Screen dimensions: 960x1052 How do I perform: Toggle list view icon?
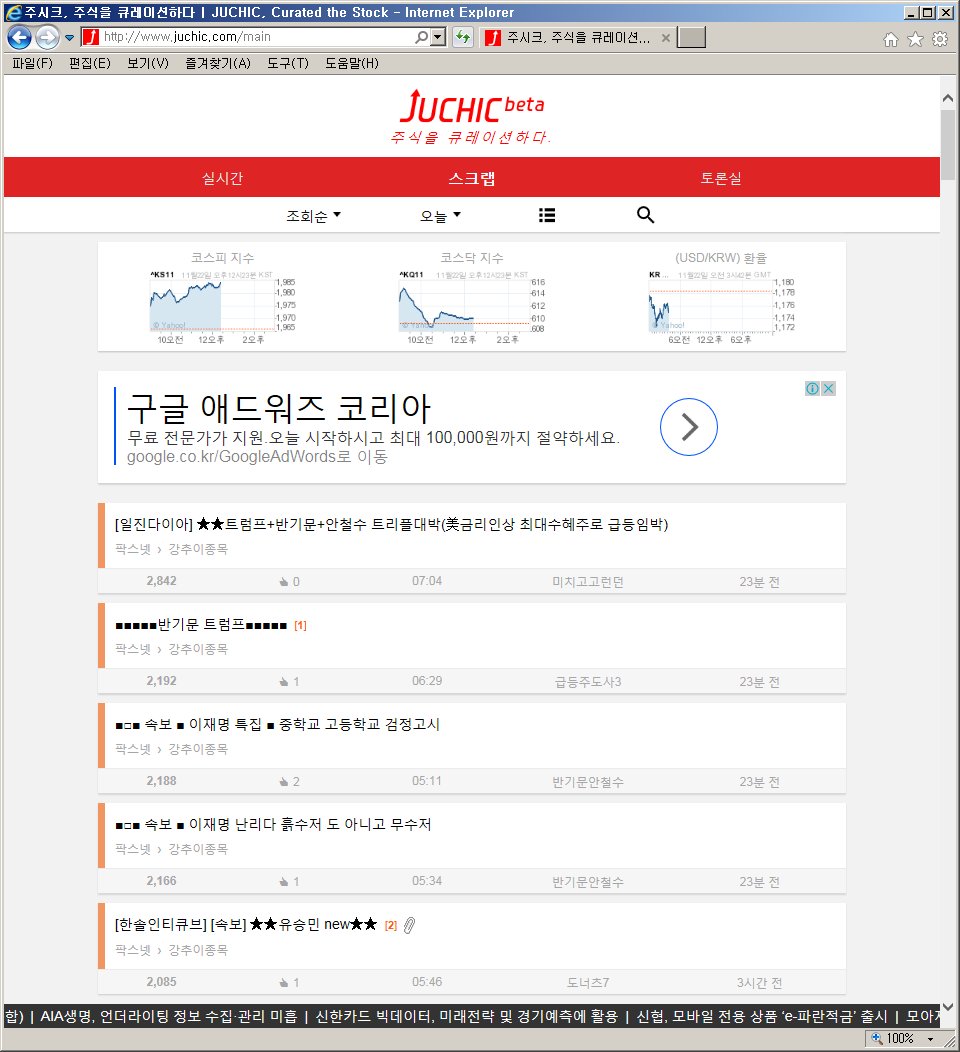point(547,215)
